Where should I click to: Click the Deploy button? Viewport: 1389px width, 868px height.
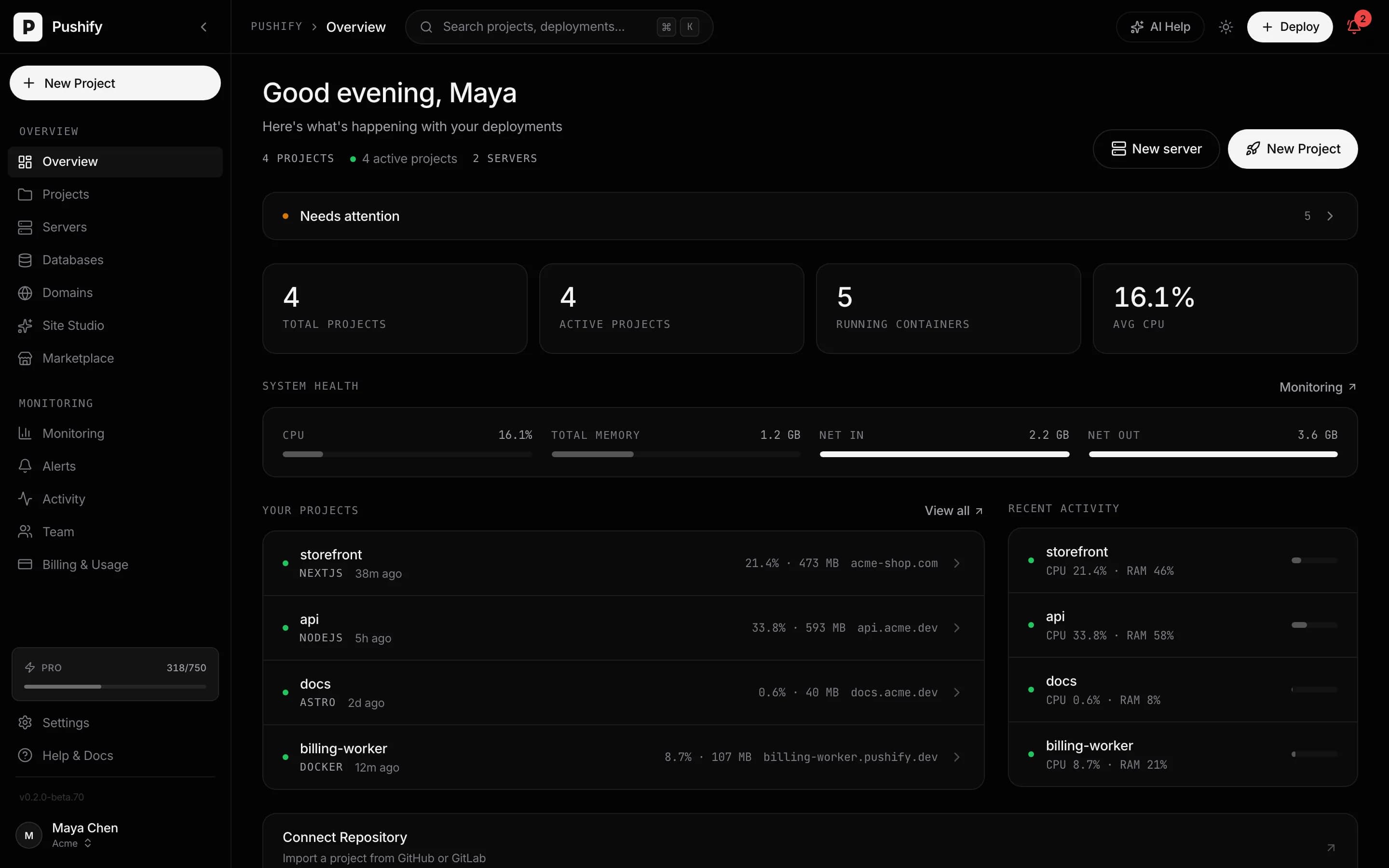(1290, 27)
